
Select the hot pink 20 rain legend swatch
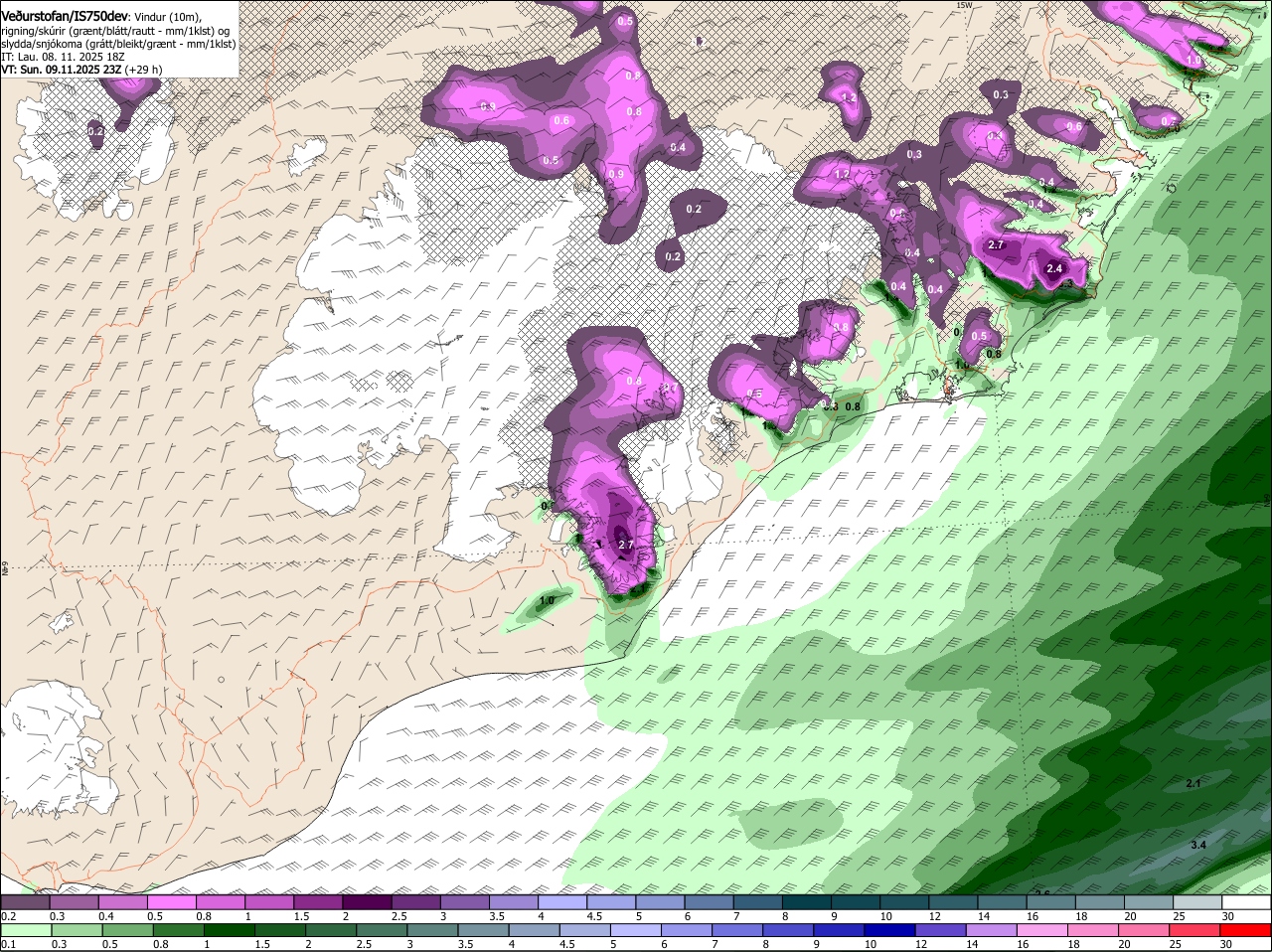(1144, 930)
